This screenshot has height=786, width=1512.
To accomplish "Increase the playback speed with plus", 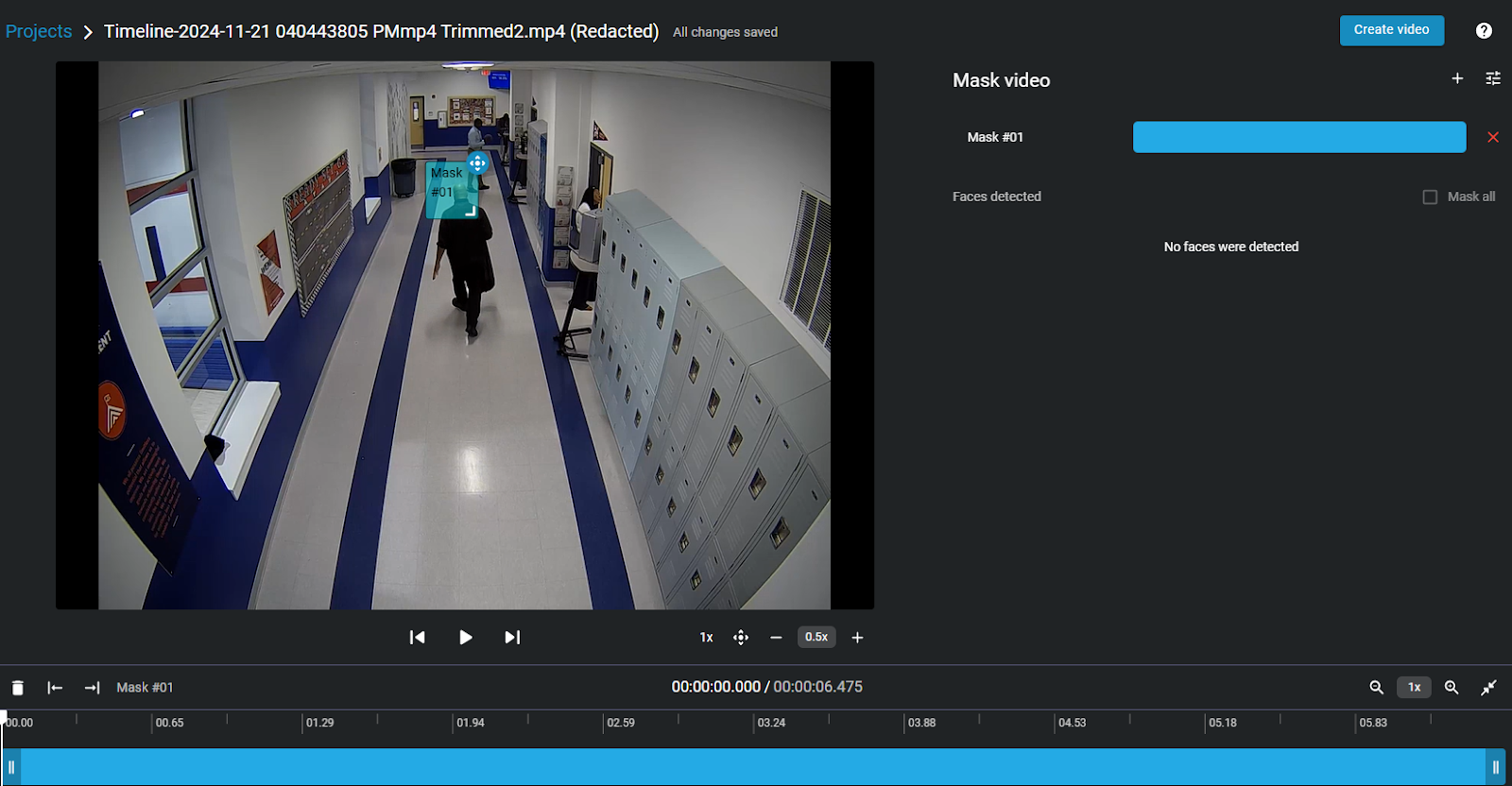I will coord(857,638).
